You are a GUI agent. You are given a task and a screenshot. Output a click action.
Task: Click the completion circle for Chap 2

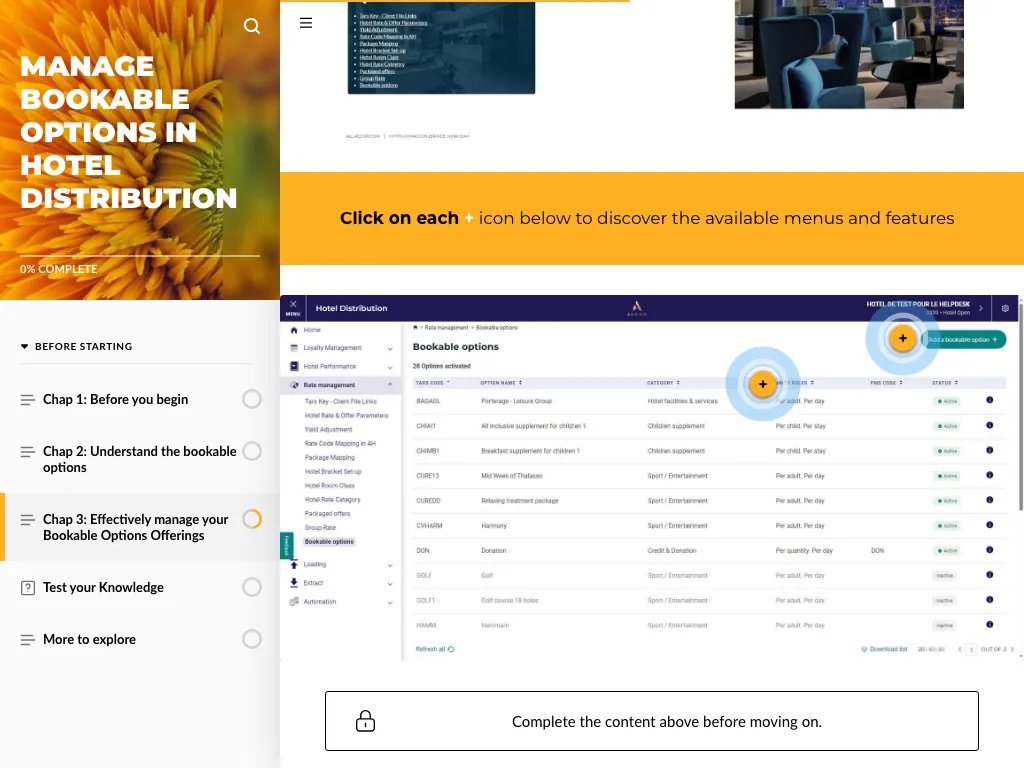252,451
